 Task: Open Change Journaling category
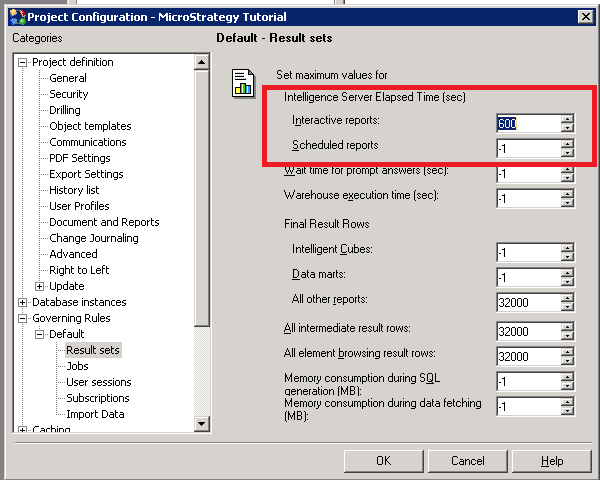pyautogui.click(x=94, y=238)
